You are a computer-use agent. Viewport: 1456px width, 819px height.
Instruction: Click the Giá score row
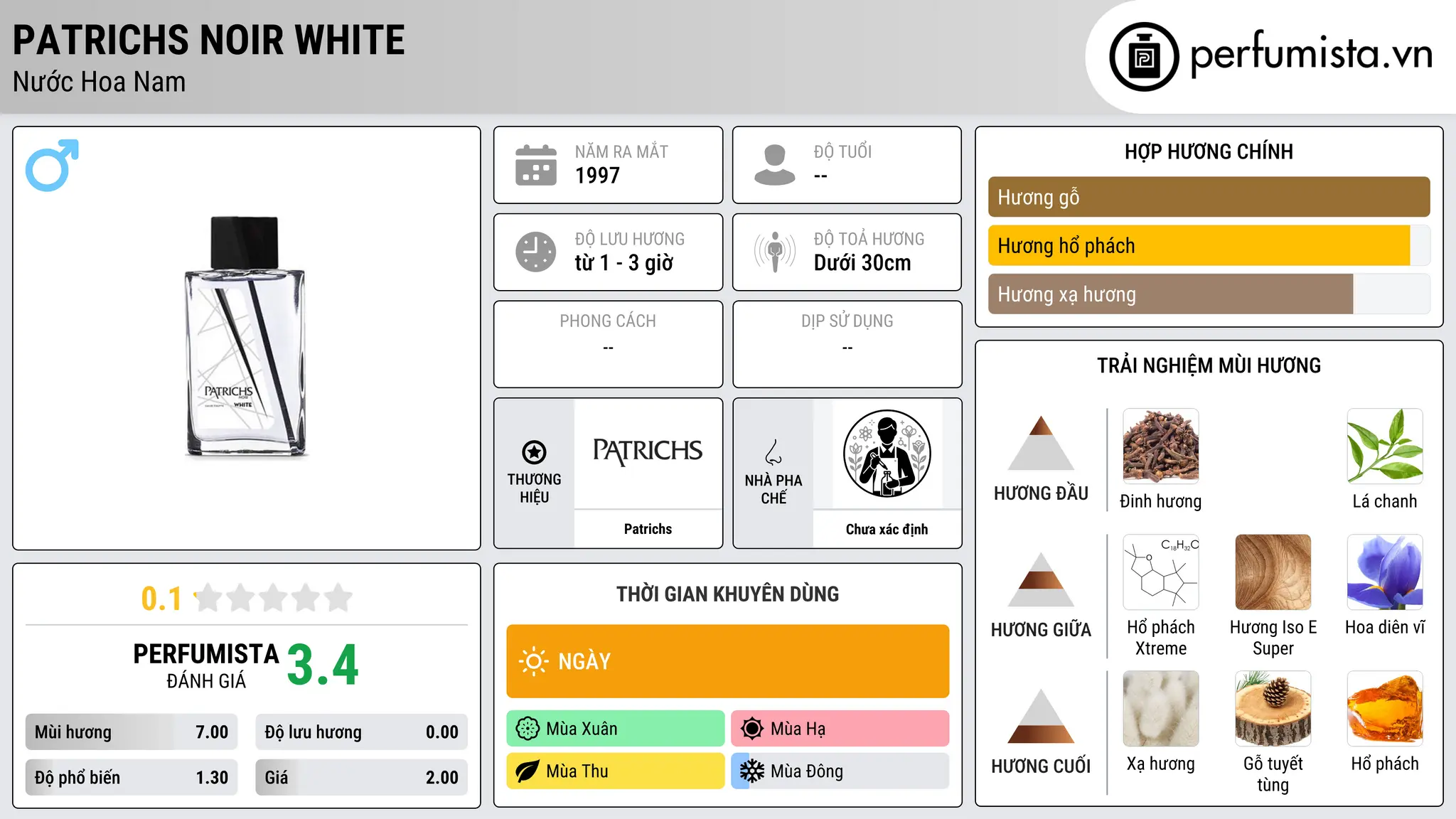pos(361,777)
